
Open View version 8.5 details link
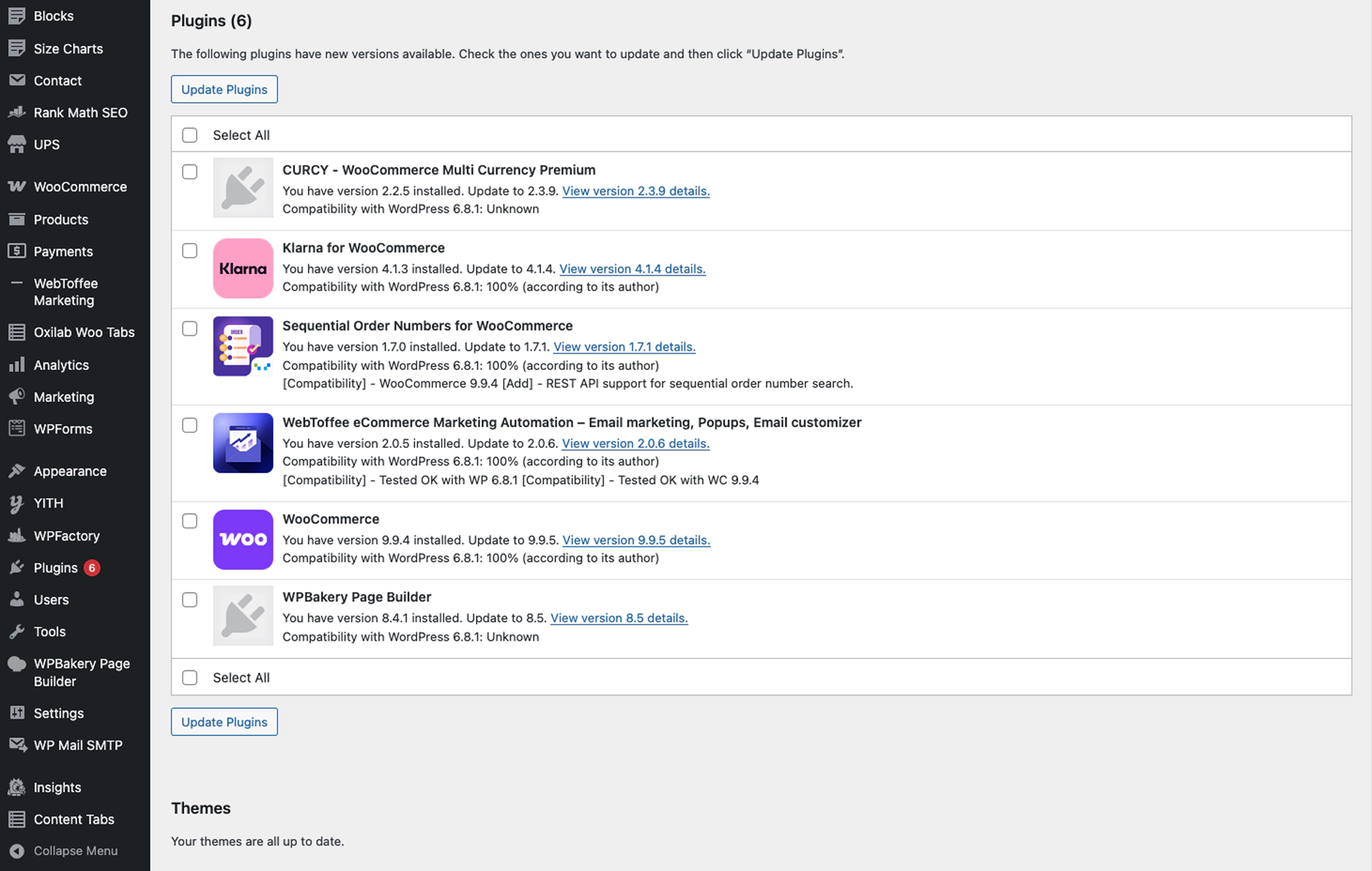(x=619, y=618)
